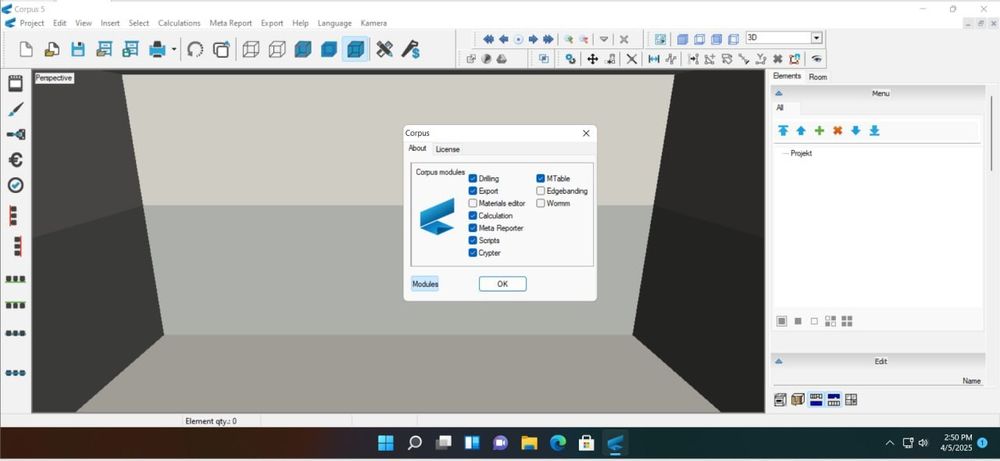Toggle the Calculation module checkbox
This screenshot has width=1000, height=461.
[x=473, y=216]
